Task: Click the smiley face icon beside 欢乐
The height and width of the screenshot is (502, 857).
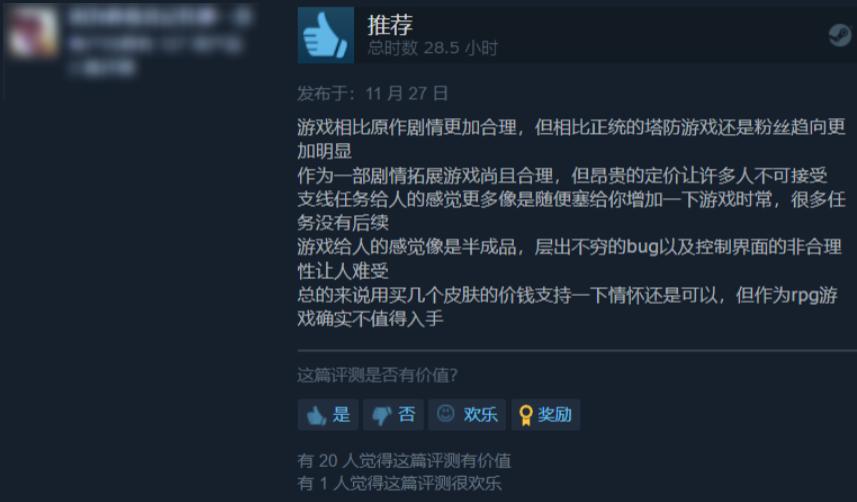Action: [445, 413]
